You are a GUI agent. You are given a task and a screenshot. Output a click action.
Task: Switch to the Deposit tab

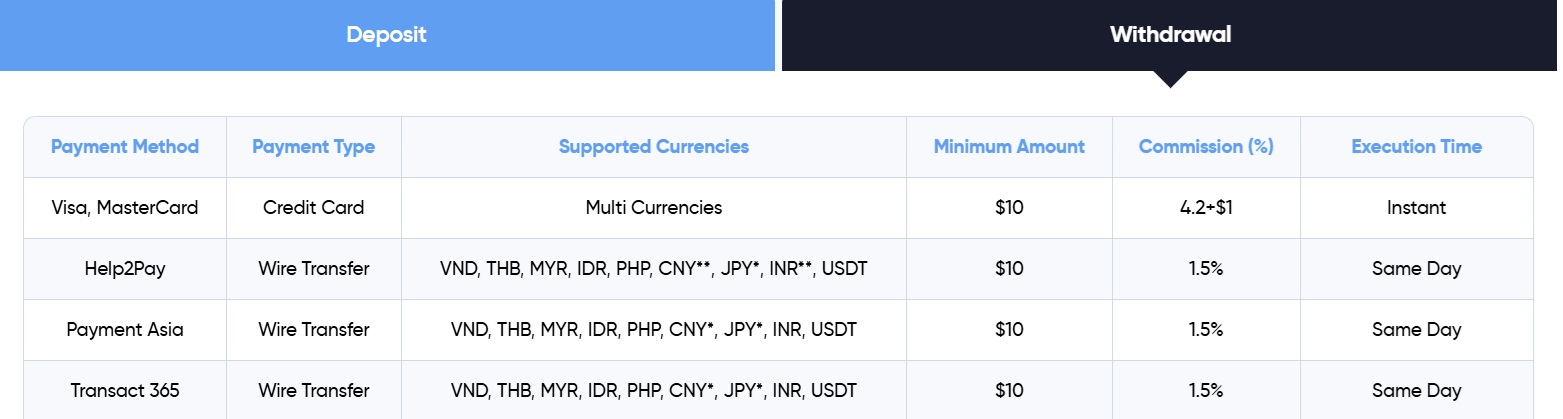(x=386, y=35)
